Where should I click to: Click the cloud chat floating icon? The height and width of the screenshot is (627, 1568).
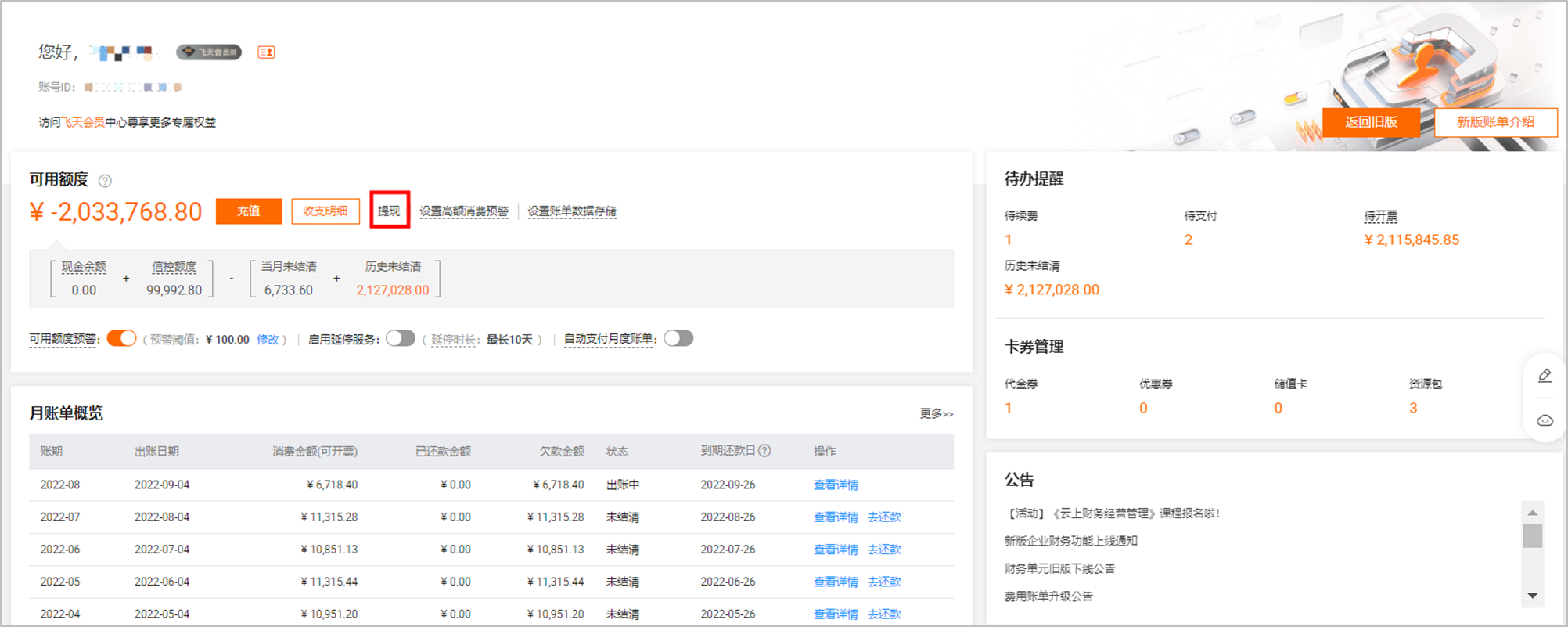[x=1545, y=420]
